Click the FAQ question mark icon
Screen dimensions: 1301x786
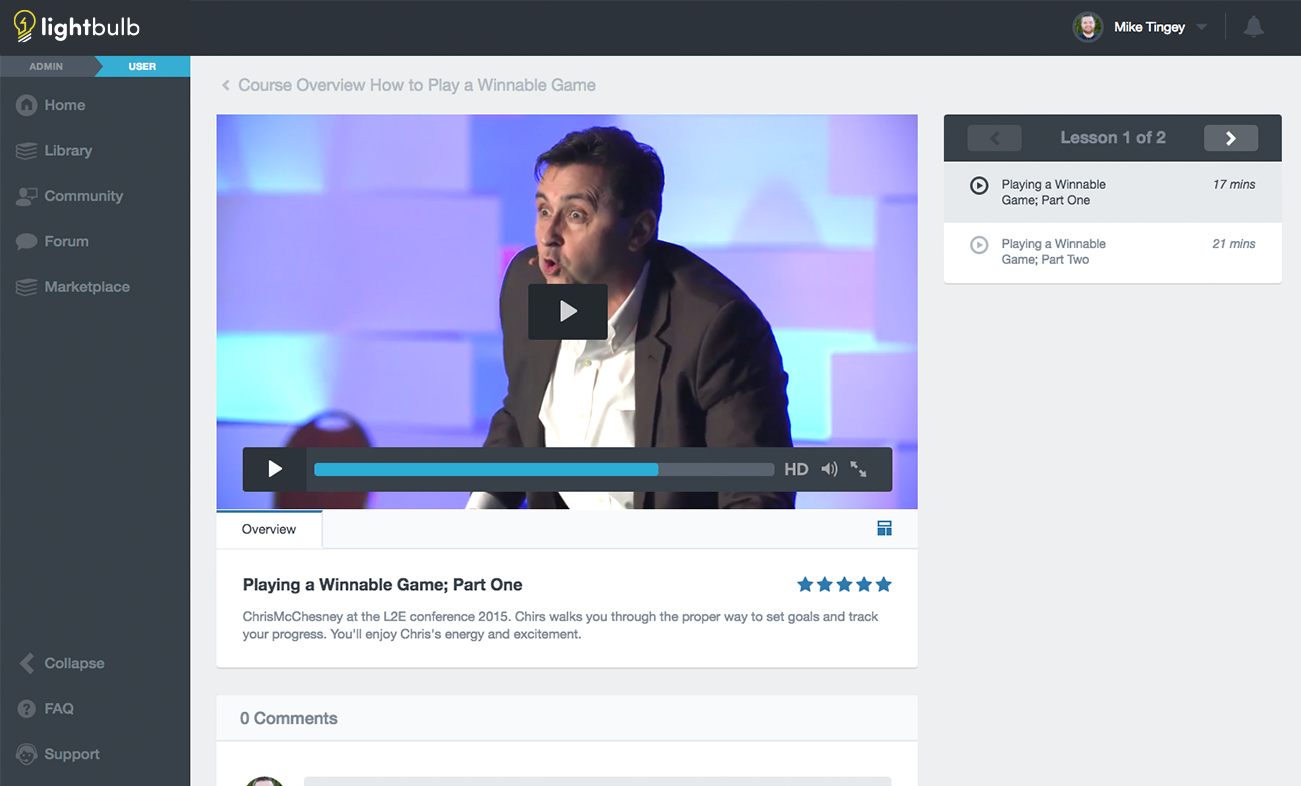coord(27,709)
